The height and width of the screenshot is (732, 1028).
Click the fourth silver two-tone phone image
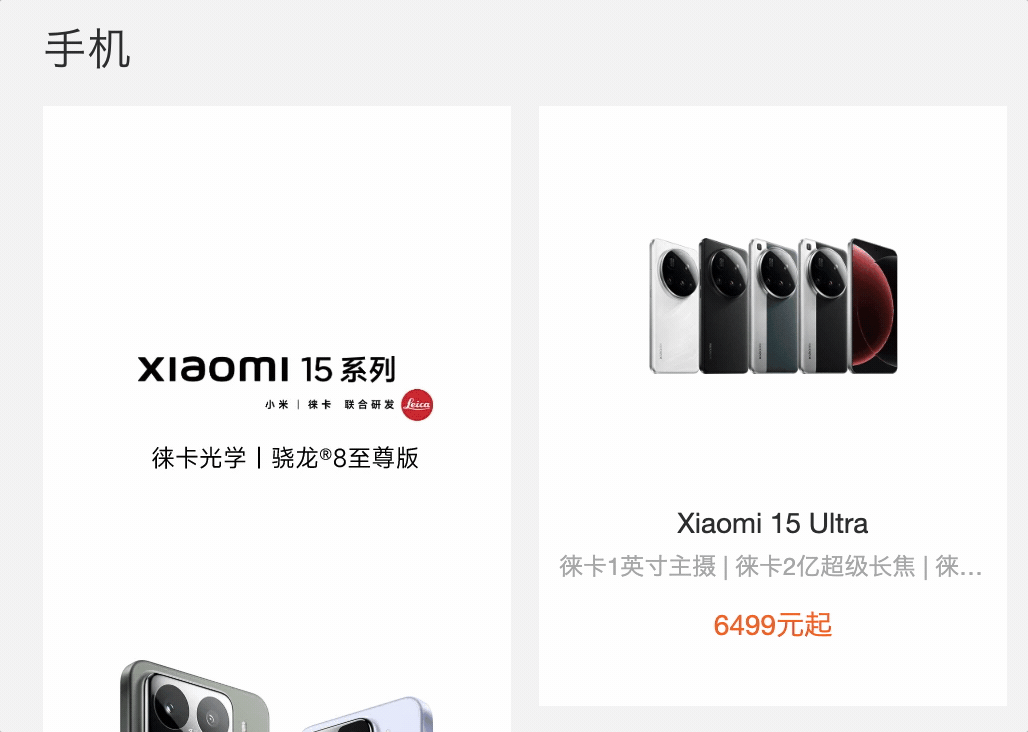tap(823, 306)
